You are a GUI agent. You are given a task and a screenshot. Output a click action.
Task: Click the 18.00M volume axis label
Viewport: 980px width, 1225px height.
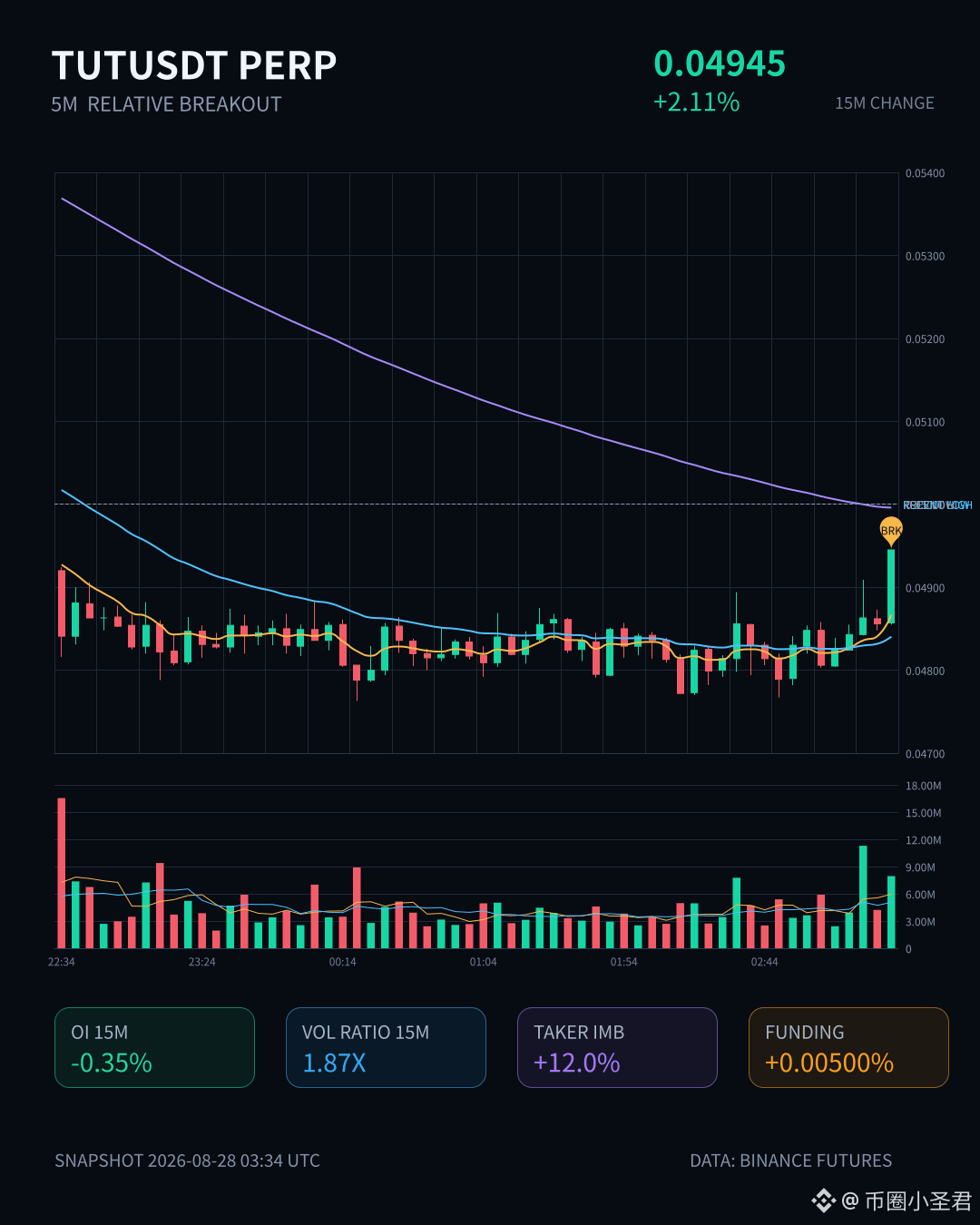pyautogui.click(x=923, y=786)
